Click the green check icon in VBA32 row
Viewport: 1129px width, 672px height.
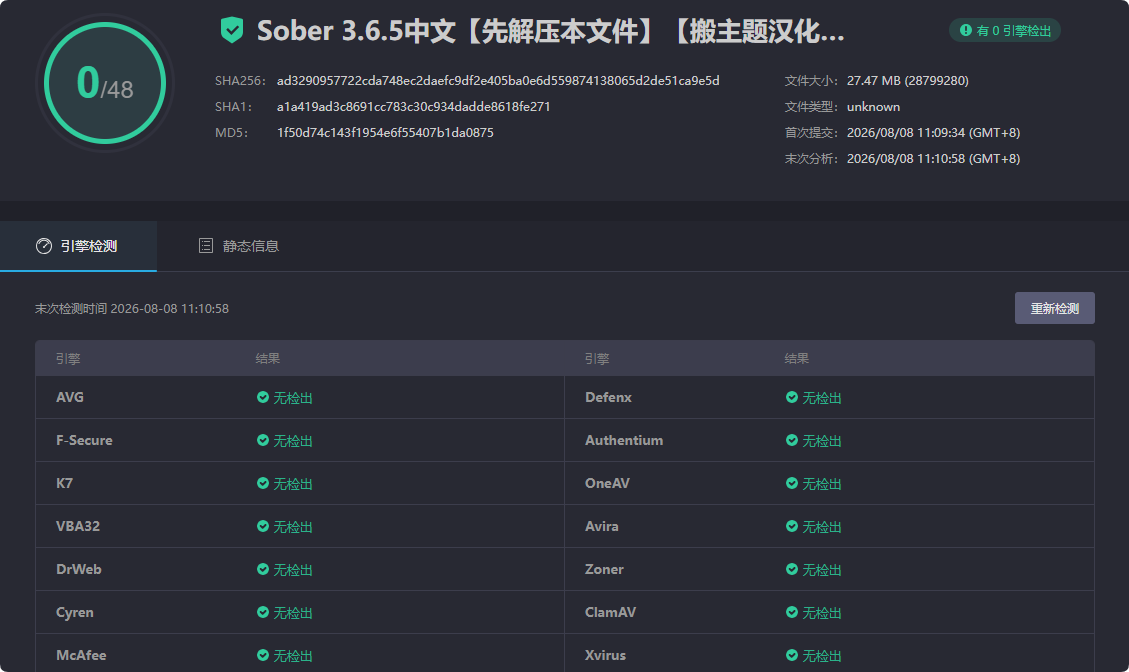tap(263, 527)
